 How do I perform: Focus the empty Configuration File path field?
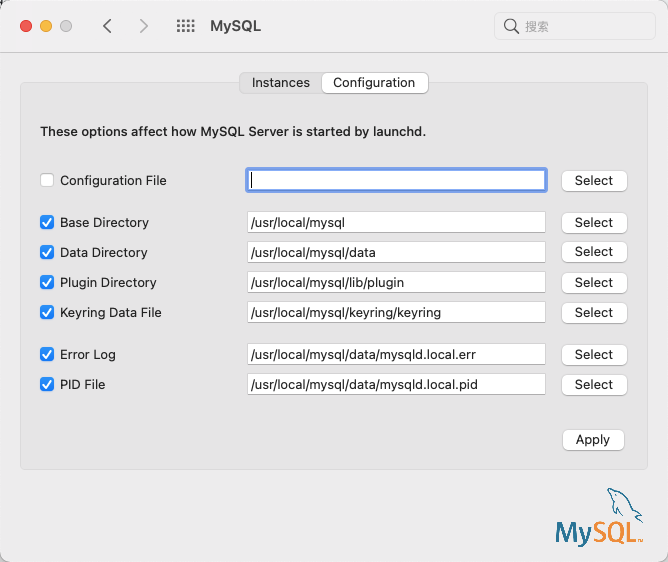pos(396,180)
